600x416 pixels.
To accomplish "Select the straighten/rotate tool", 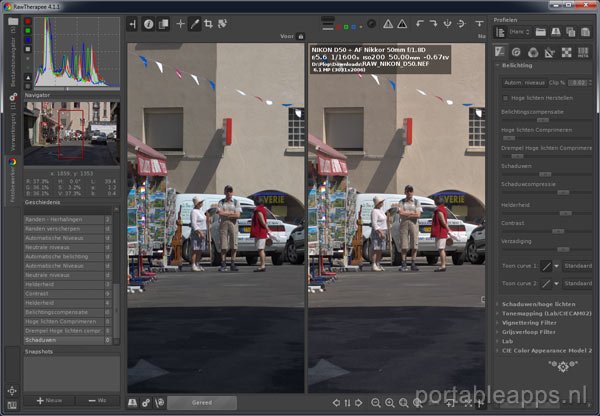I will 222,24.
